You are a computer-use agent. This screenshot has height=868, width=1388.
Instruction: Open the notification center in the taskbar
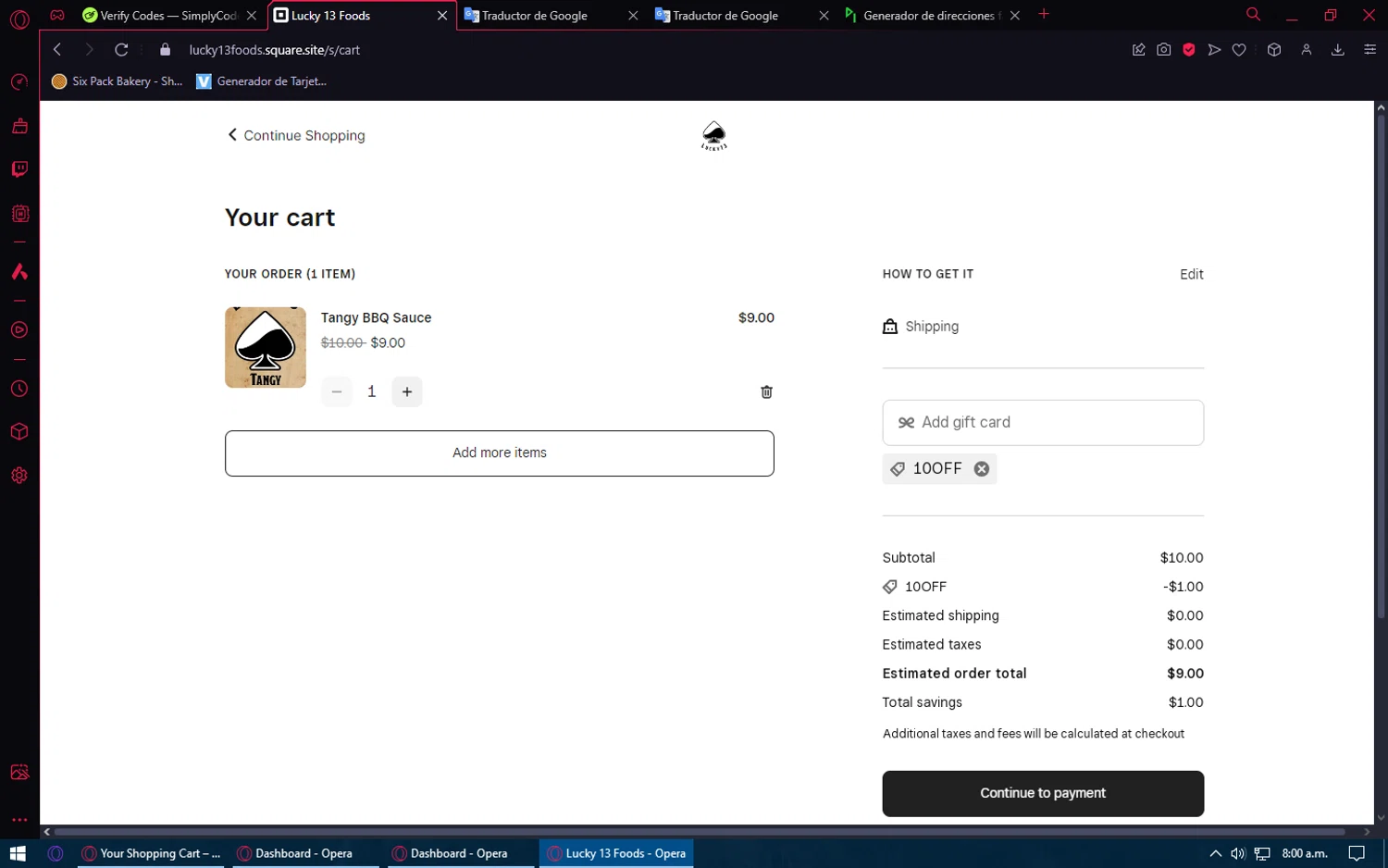coord(1357,853)
